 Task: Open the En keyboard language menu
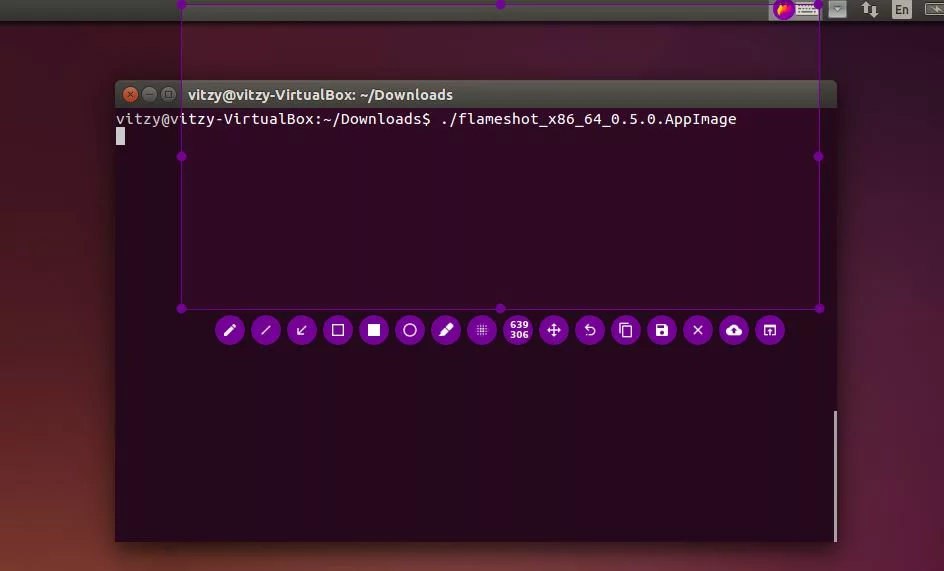tap(901, 10)
